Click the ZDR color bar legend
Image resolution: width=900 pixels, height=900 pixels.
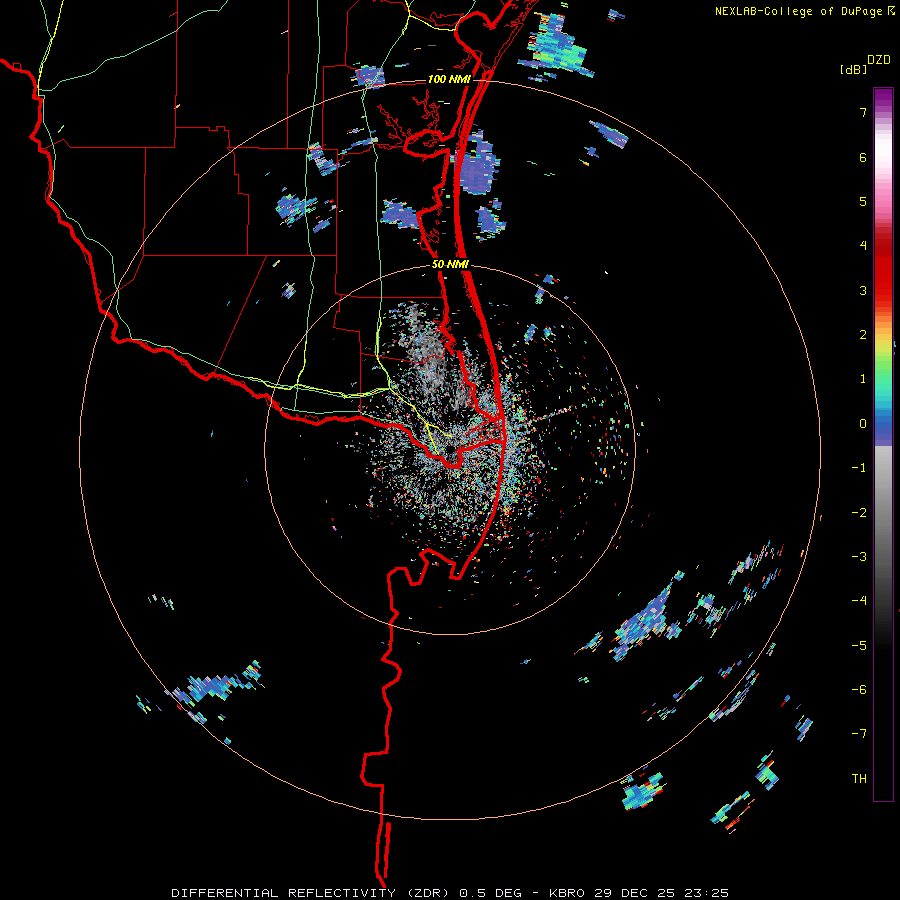[x=883, y=444]
